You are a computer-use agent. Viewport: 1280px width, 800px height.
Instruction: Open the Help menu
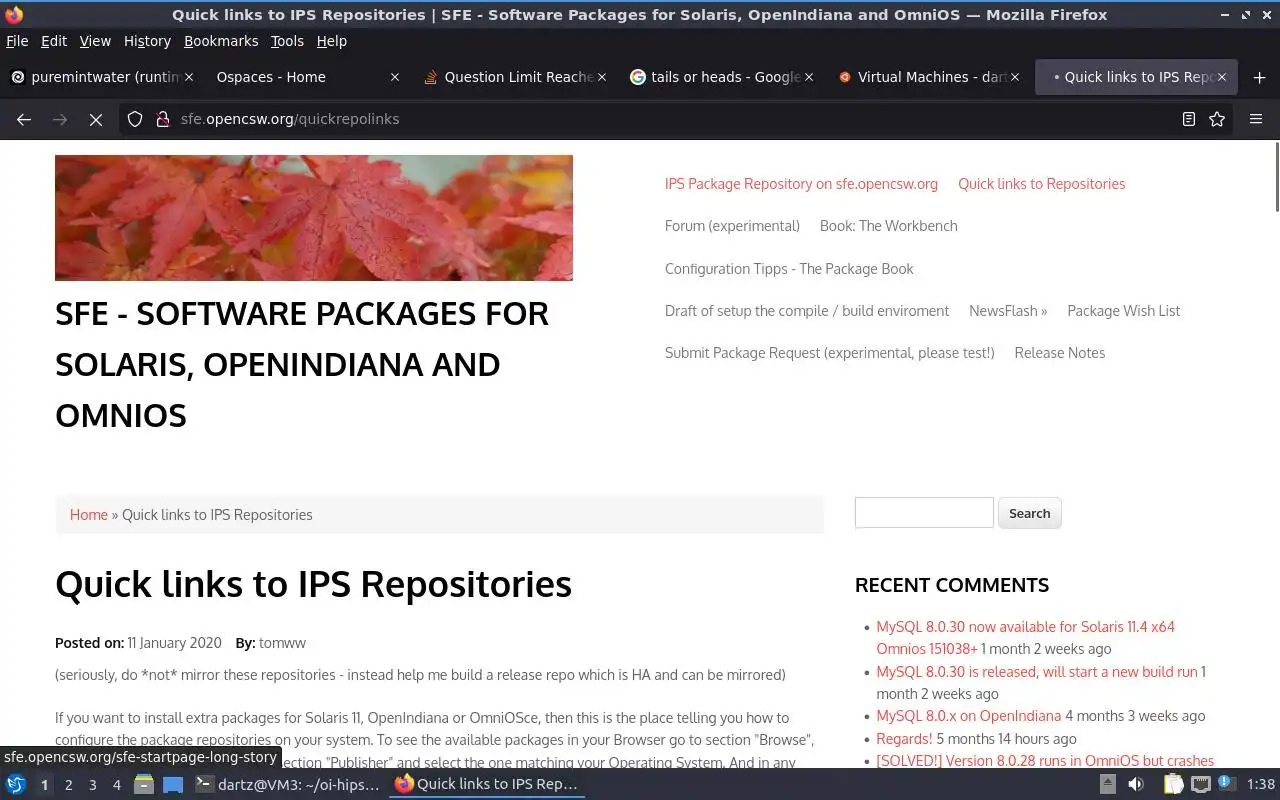[331, 41]
